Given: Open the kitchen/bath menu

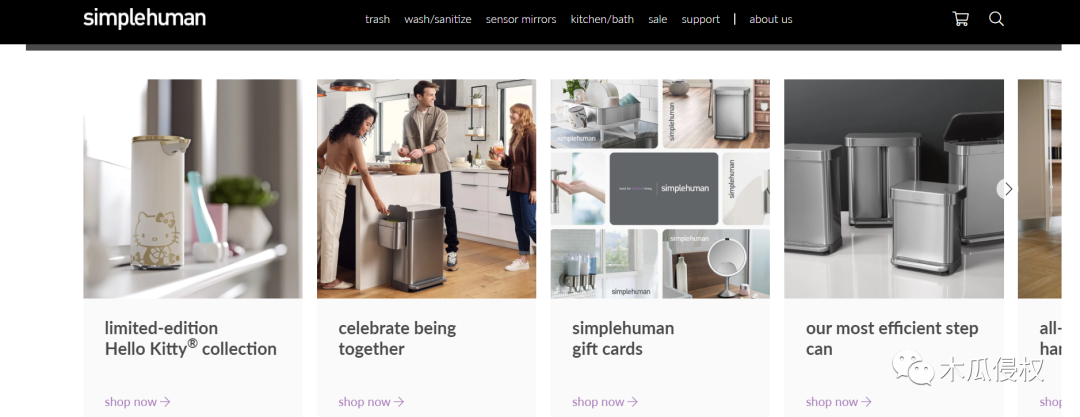Looking at the screenshot, I should point(602,19).
